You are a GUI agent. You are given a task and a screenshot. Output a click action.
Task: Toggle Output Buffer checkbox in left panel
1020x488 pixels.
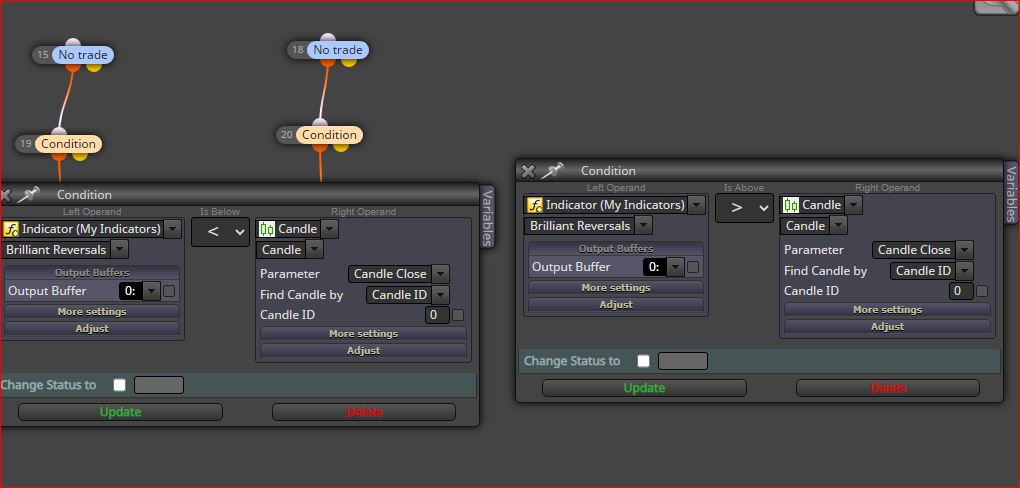[x=169, y=291]
